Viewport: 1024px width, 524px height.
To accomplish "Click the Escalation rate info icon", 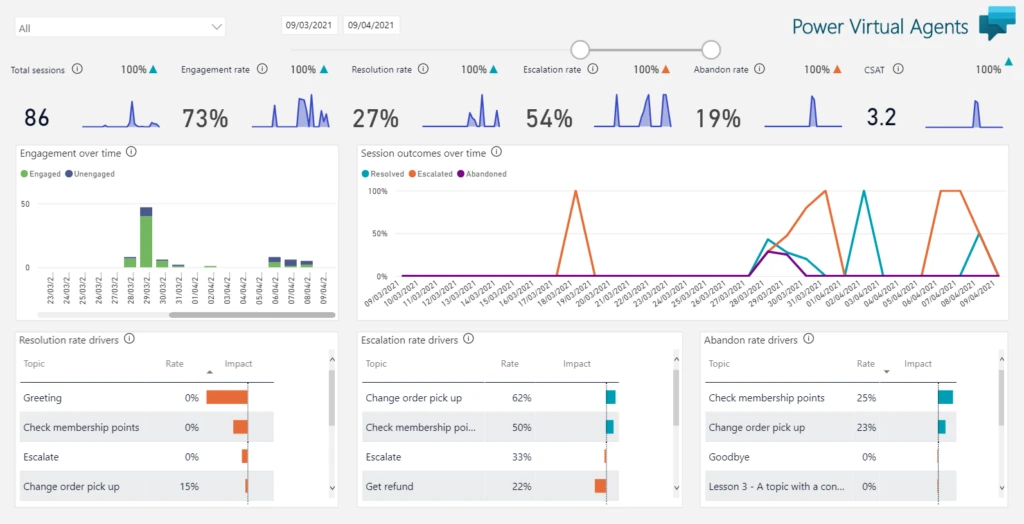I will point(593,69).
